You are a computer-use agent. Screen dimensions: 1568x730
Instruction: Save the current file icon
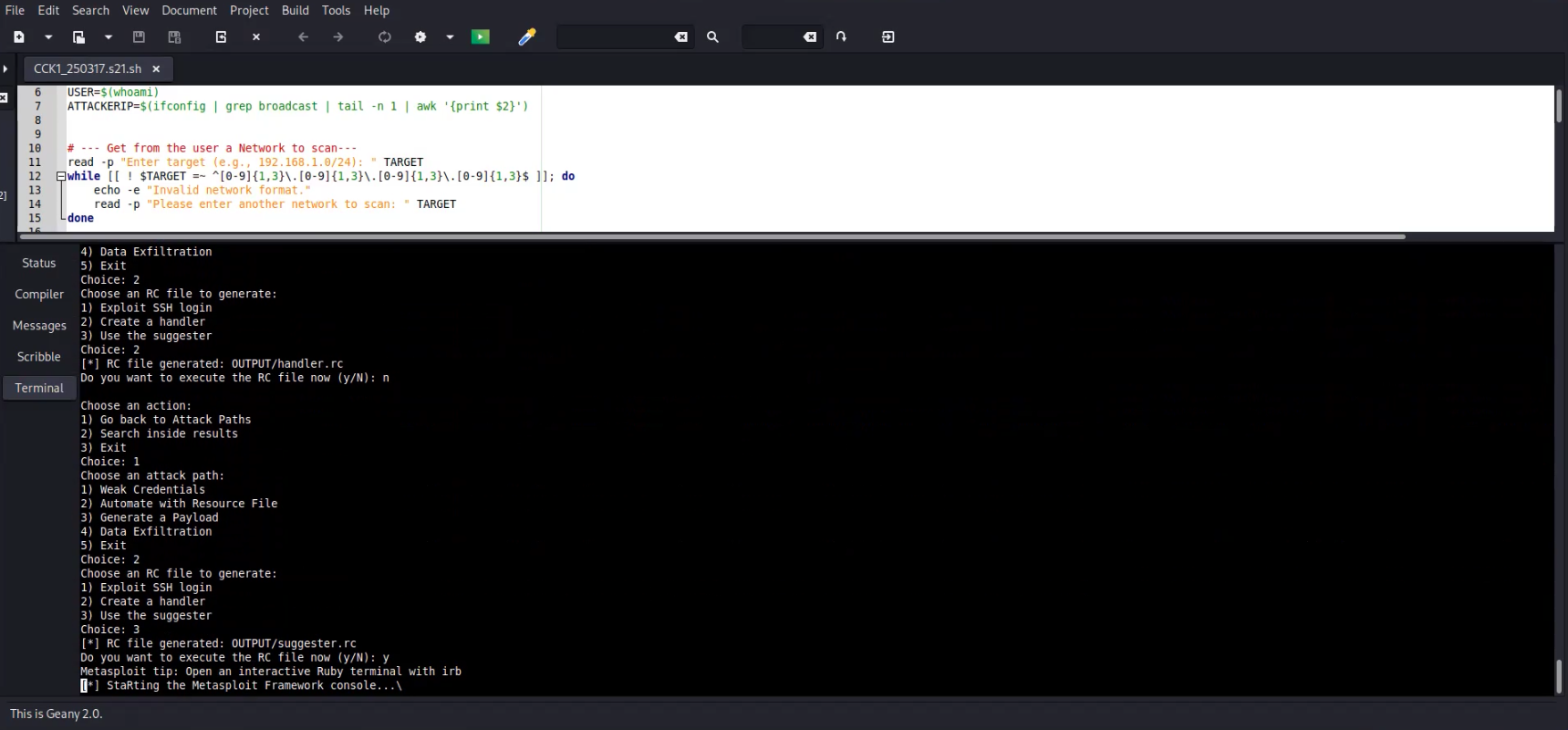tap(139, 37)
